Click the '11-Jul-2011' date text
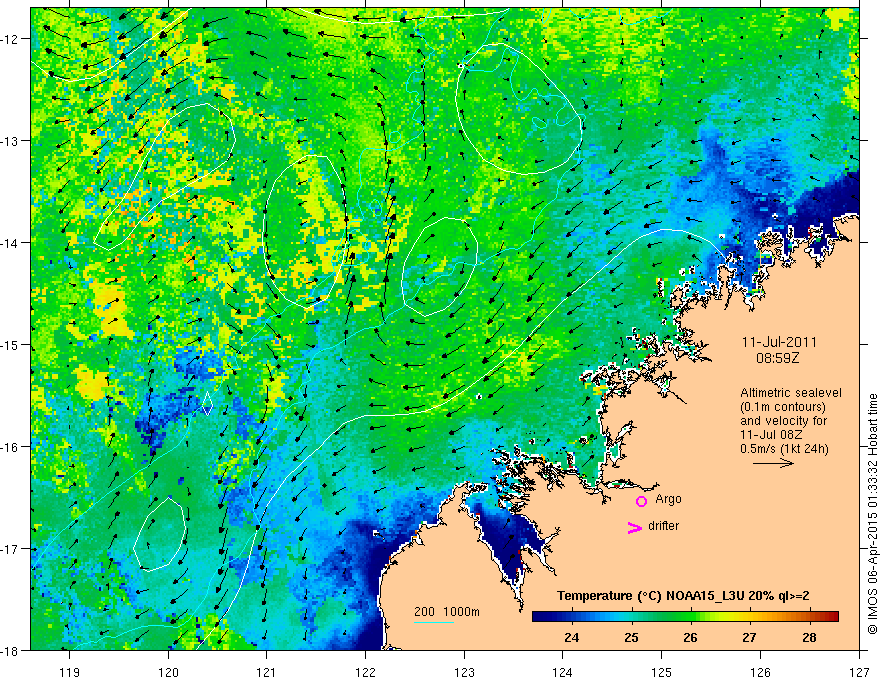 click(x=779, y=342)
